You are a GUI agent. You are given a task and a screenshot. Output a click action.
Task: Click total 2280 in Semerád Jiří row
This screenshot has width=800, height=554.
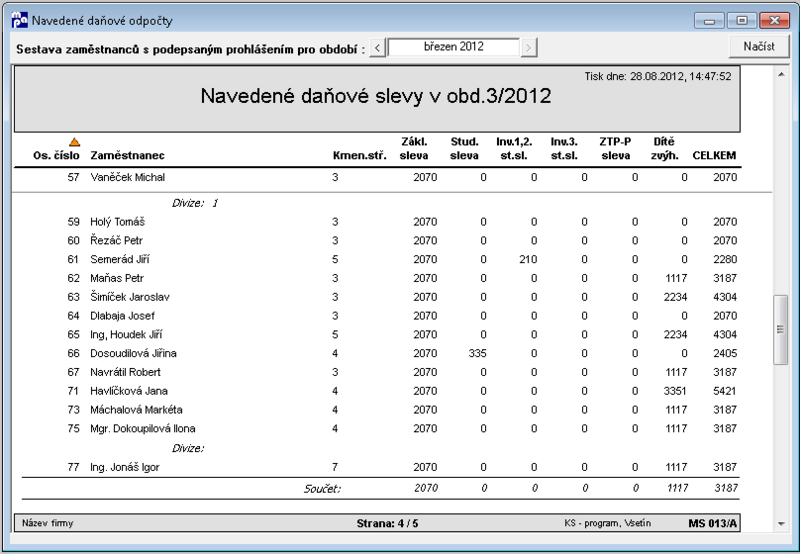pyautogui.click(x=725, y=260)
